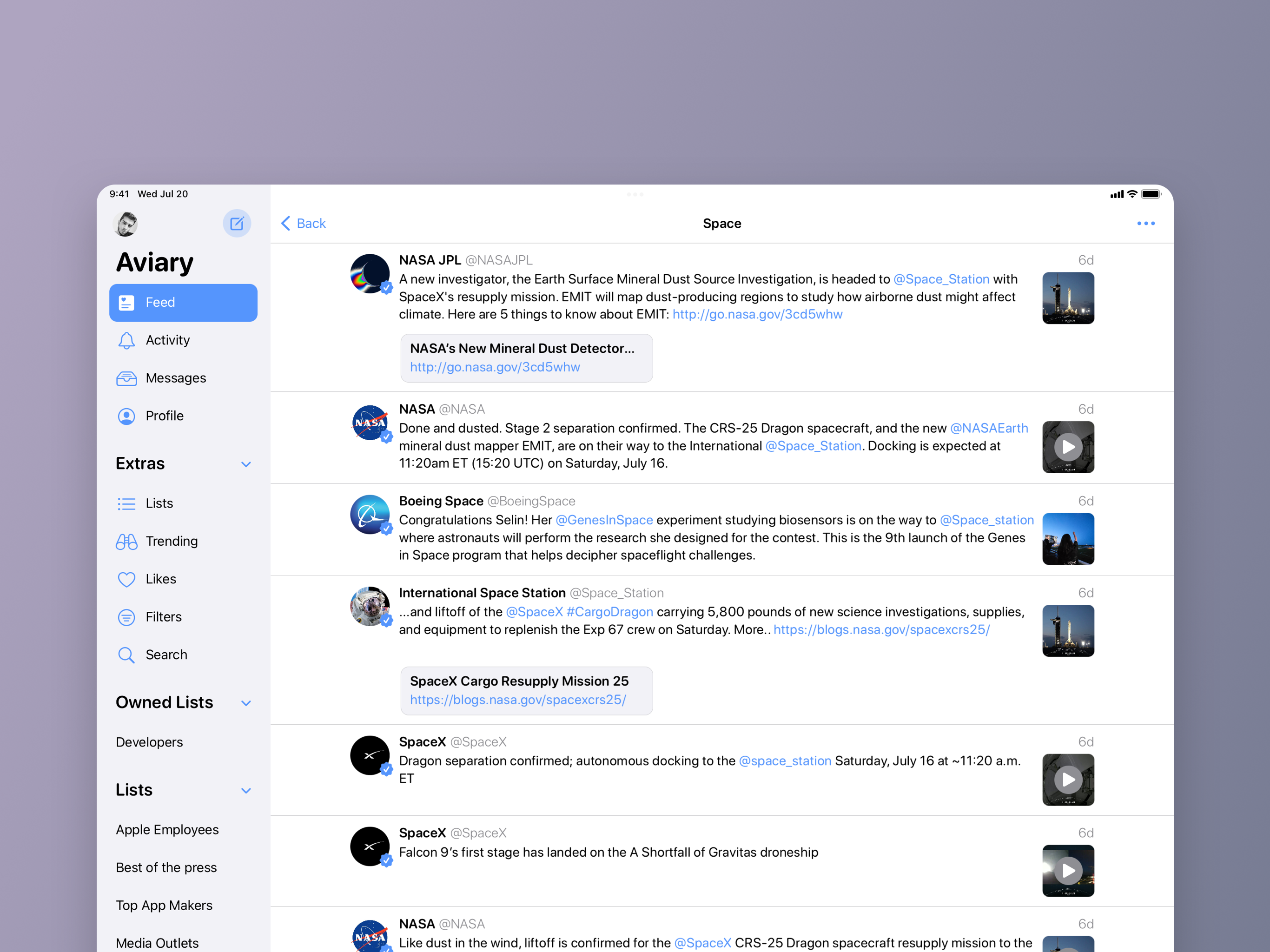Open the @GenesInSpace mention
1270x952 pixels.
(x=604, y=520)
